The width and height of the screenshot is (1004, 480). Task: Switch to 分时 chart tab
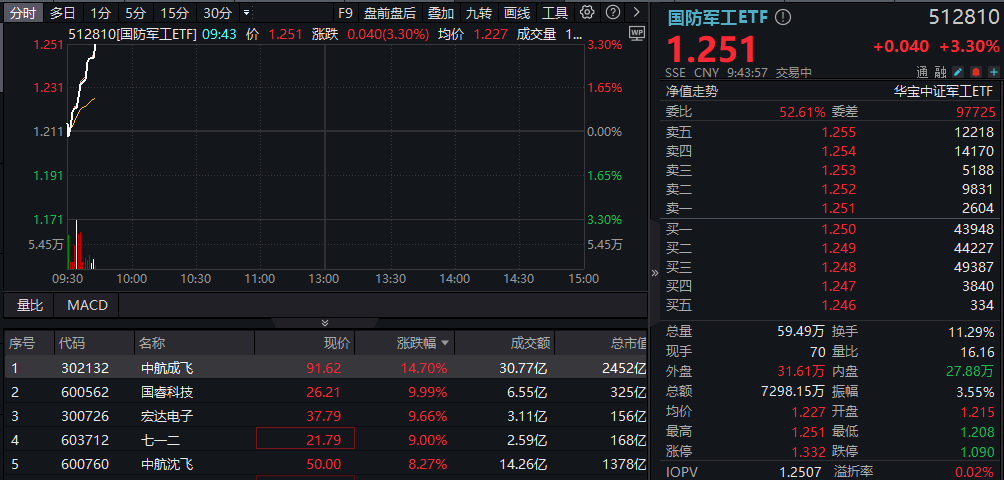[x=23, y=13]
